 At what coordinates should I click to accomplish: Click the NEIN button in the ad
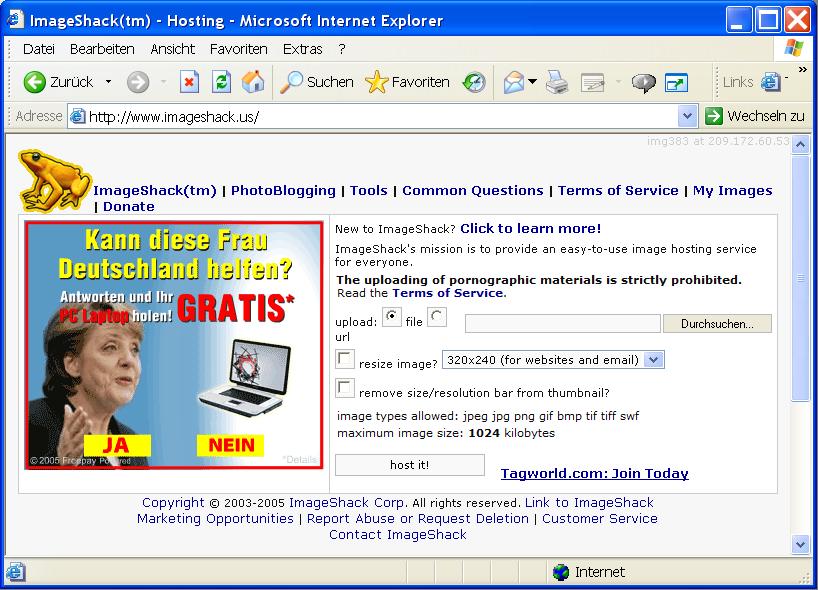click(231, 445)
